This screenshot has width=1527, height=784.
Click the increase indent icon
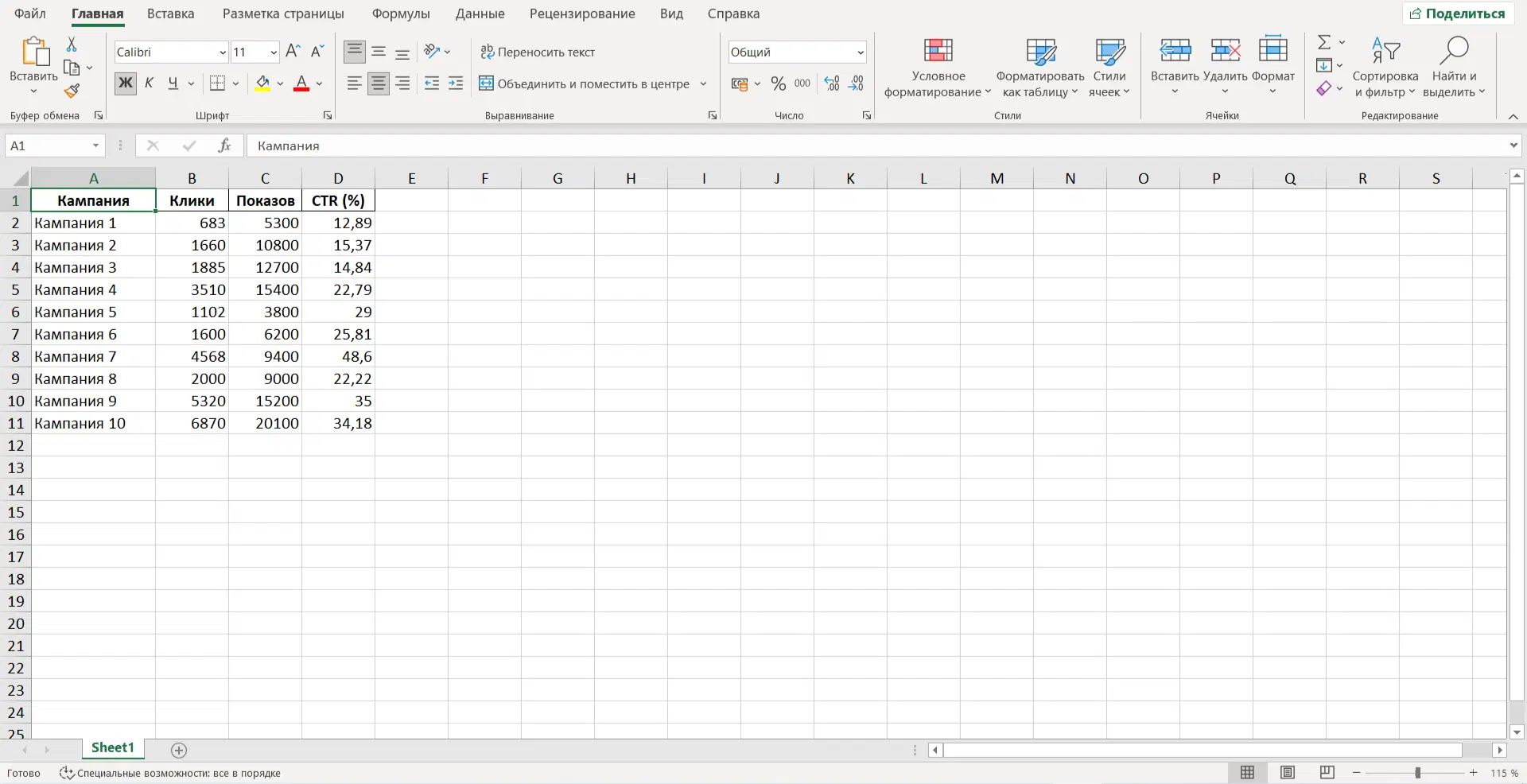click(x=456, y=83)
